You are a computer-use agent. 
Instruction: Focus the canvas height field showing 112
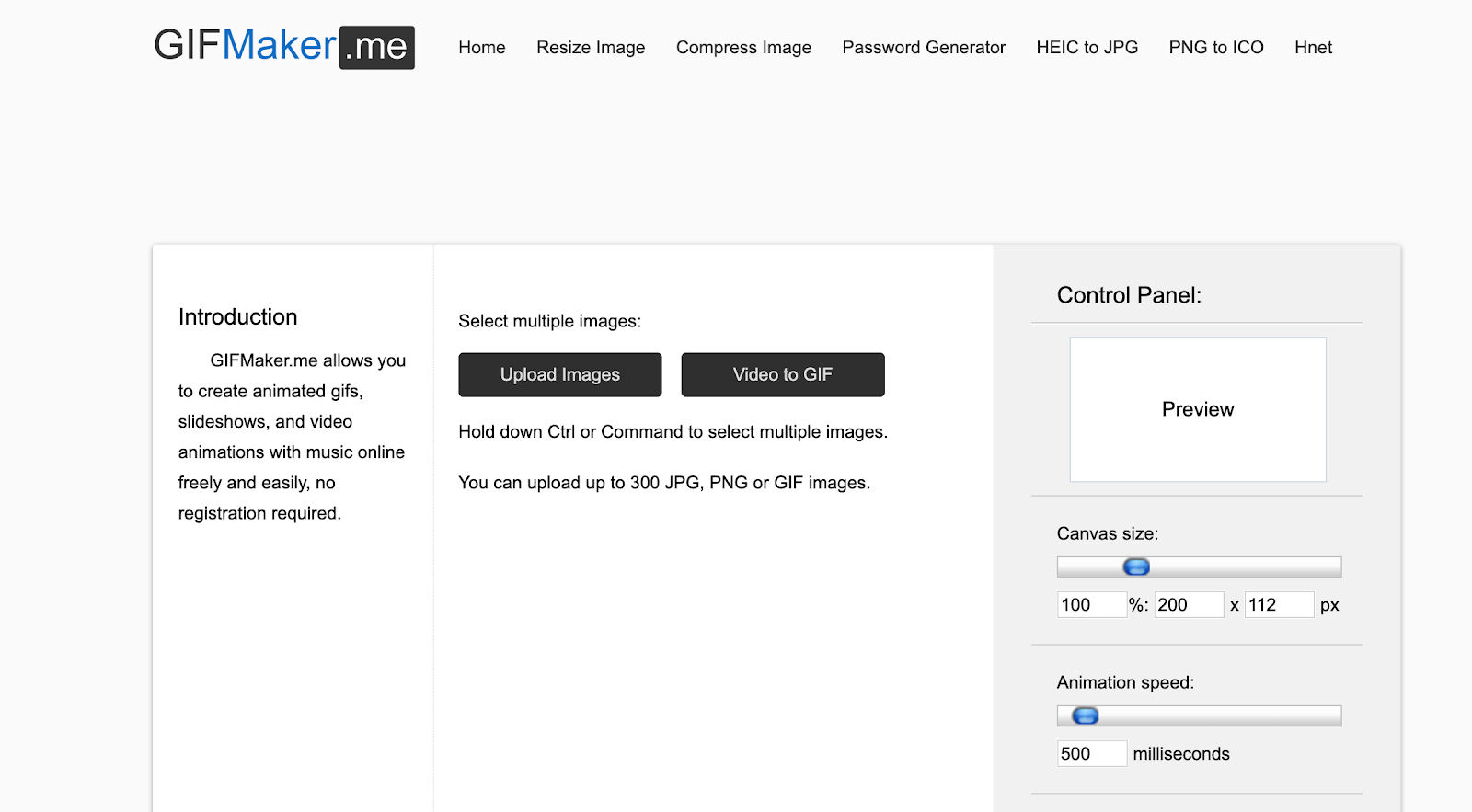pyautogui.click(x=1279, y=605)
